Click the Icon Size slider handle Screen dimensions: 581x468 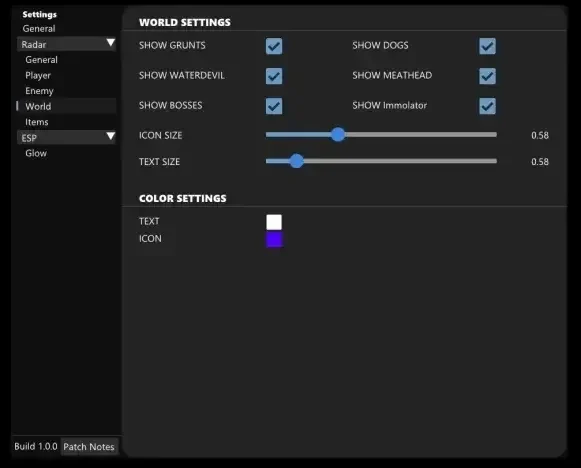point(338,135)
